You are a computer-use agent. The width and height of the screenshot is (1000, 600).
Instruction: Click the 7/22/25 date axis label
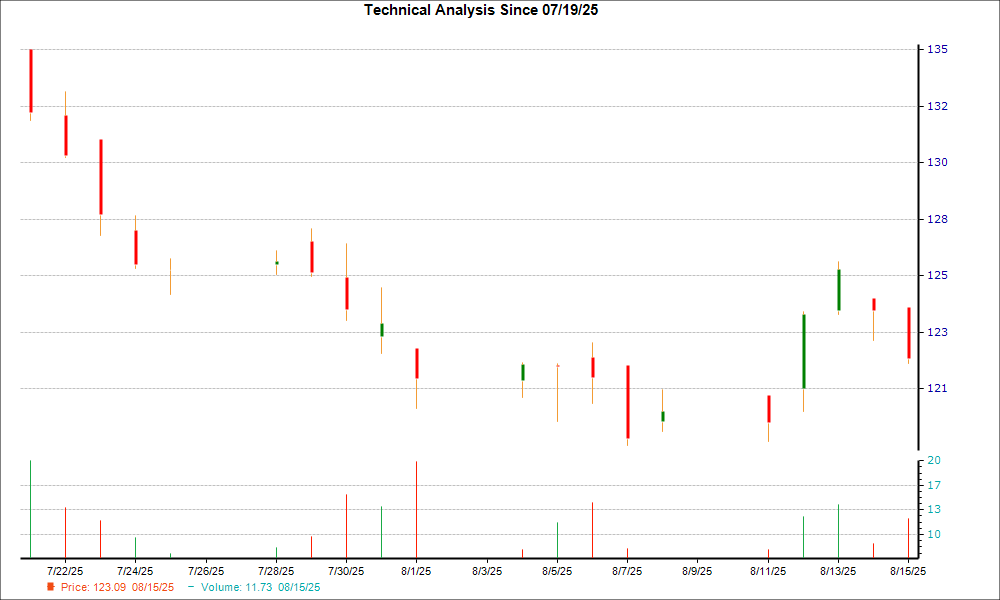(65, 571)
